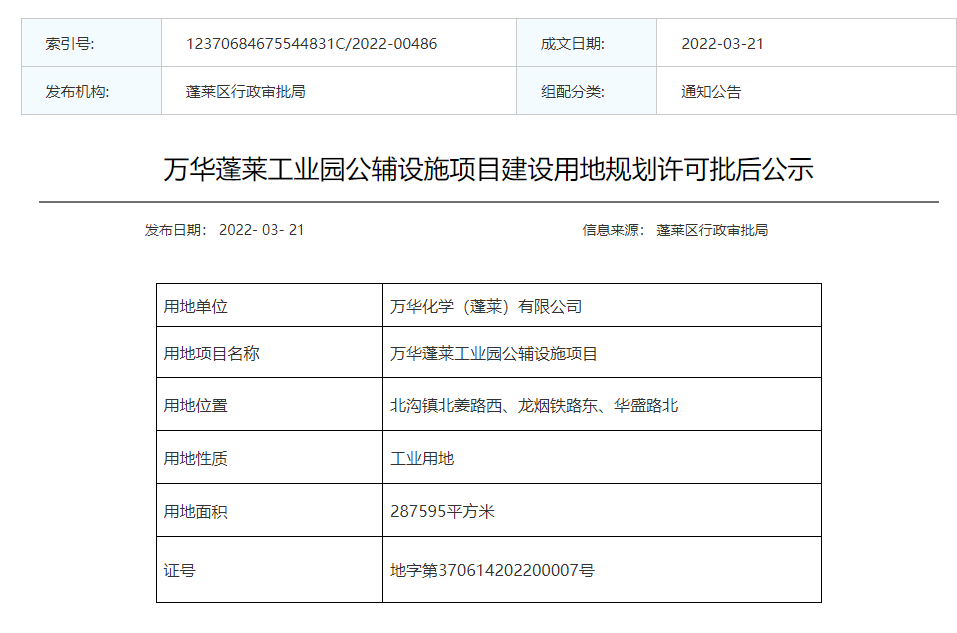
Task: Select location 北沟镇北姜路西、龙烟铁路东、华盛路北
Action: 534,405
